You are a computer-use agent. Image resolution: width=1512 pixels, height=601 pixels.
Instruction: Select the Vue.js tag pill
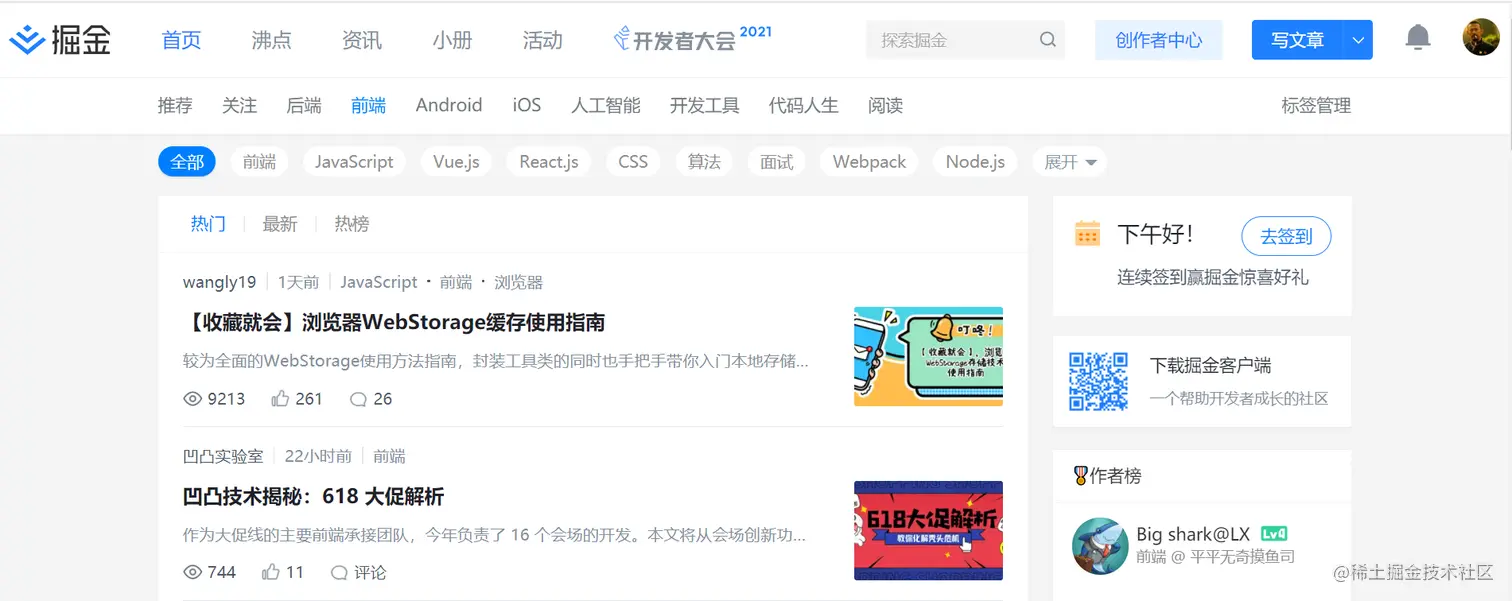point(456,162)
